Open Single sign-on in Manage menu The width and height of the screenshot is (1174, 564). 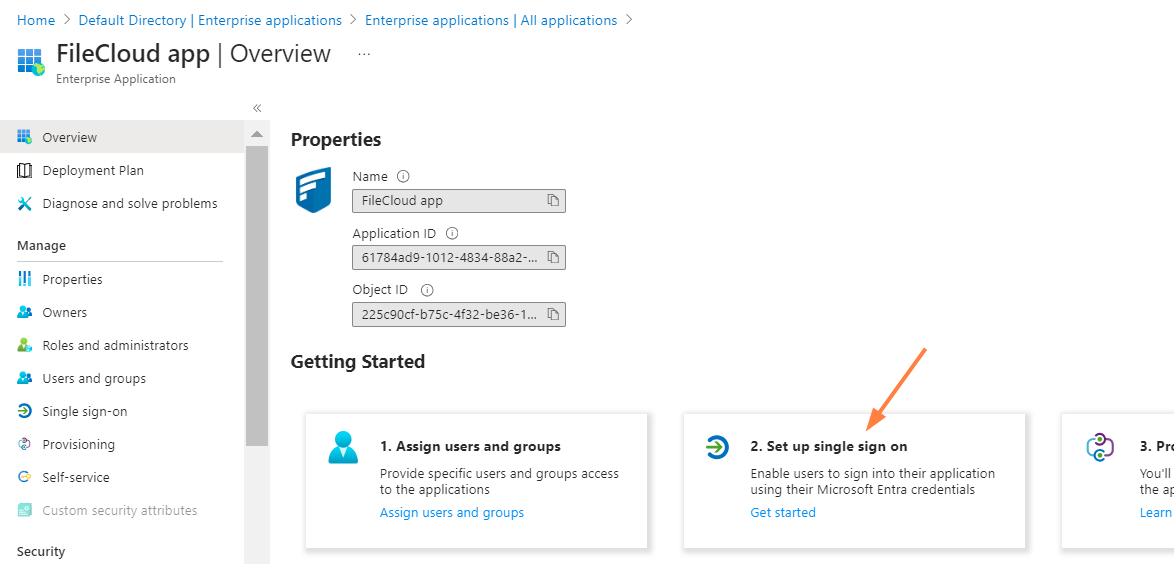(84, 411)
